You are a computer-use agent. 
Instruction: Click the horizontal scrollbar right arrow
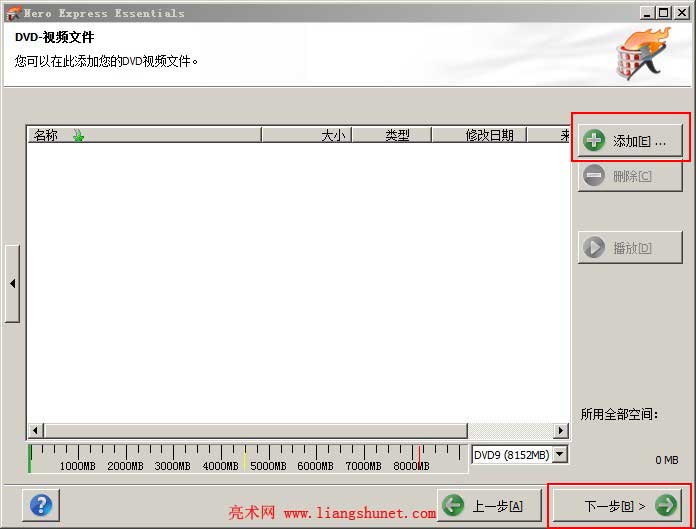tap(561, 430)
